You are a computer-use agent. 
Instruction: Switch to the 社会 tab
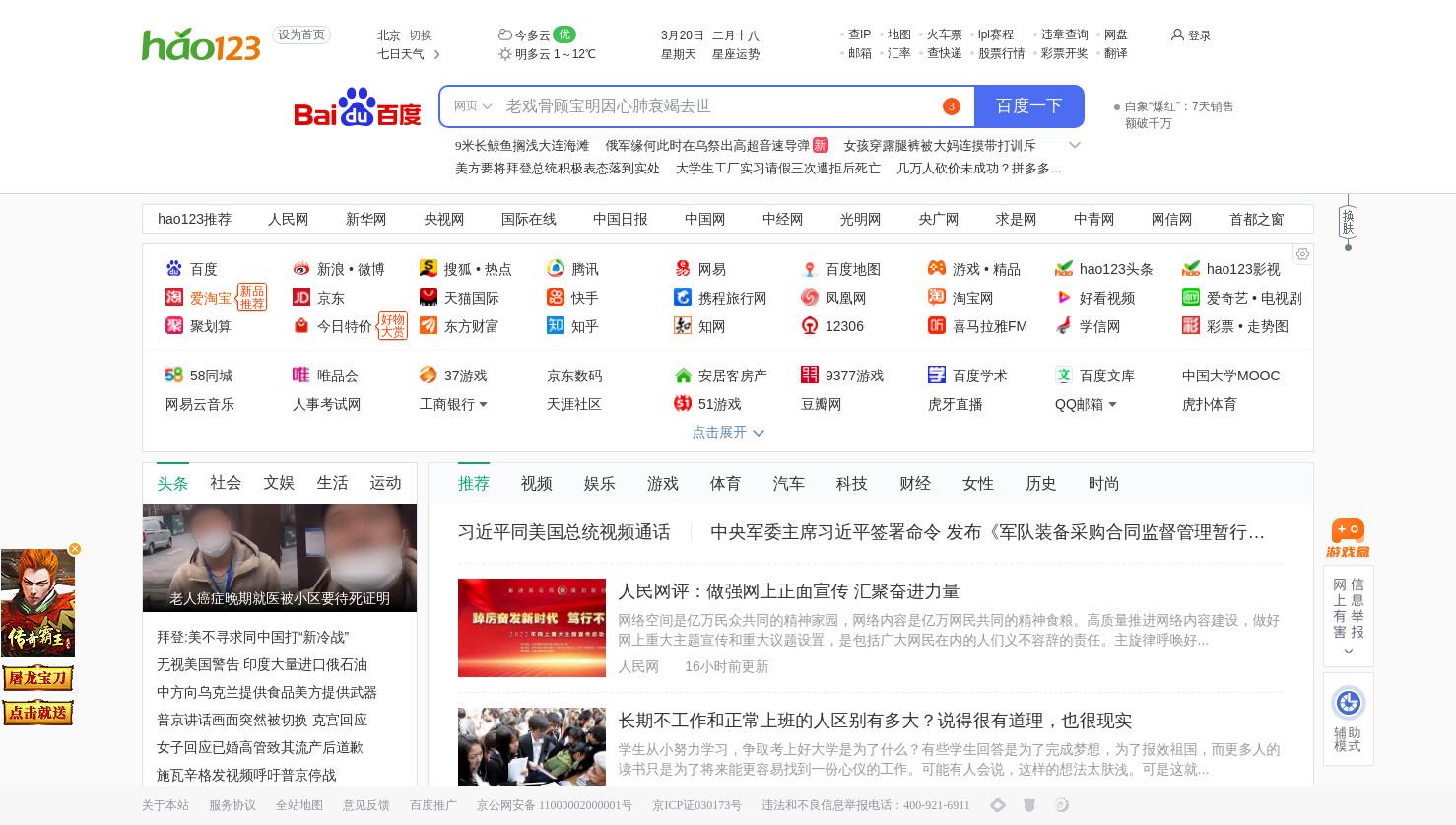(x=226, y=483)
